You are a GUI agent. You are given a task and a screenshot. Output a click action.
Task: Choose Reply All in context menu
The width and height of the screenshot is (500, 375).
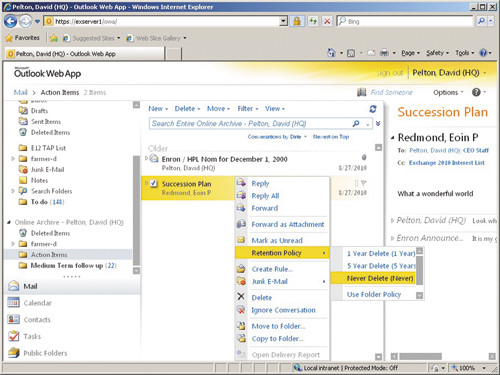coord(265,196)
